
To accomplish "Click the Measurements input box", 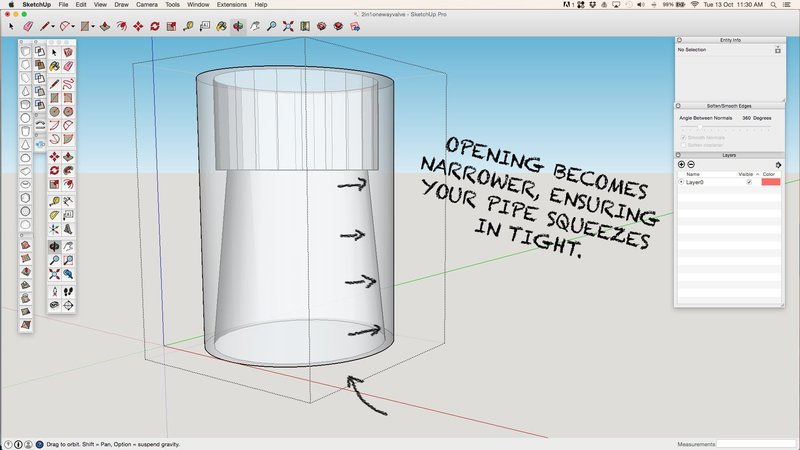I will [x=756, y=444].
